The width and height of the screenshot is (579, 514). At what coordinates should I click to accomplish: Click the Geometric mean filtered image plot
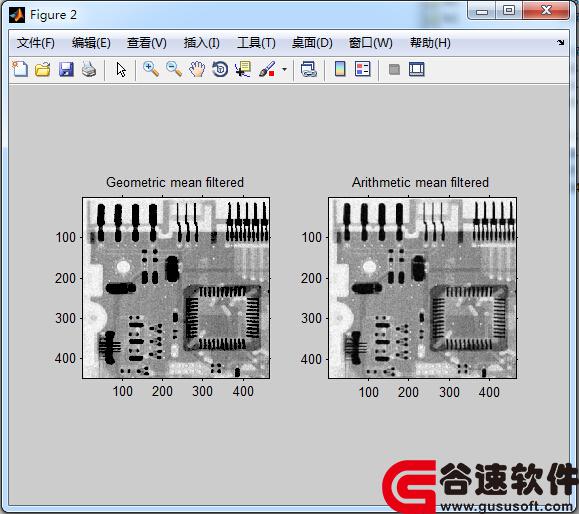point(176,288)
